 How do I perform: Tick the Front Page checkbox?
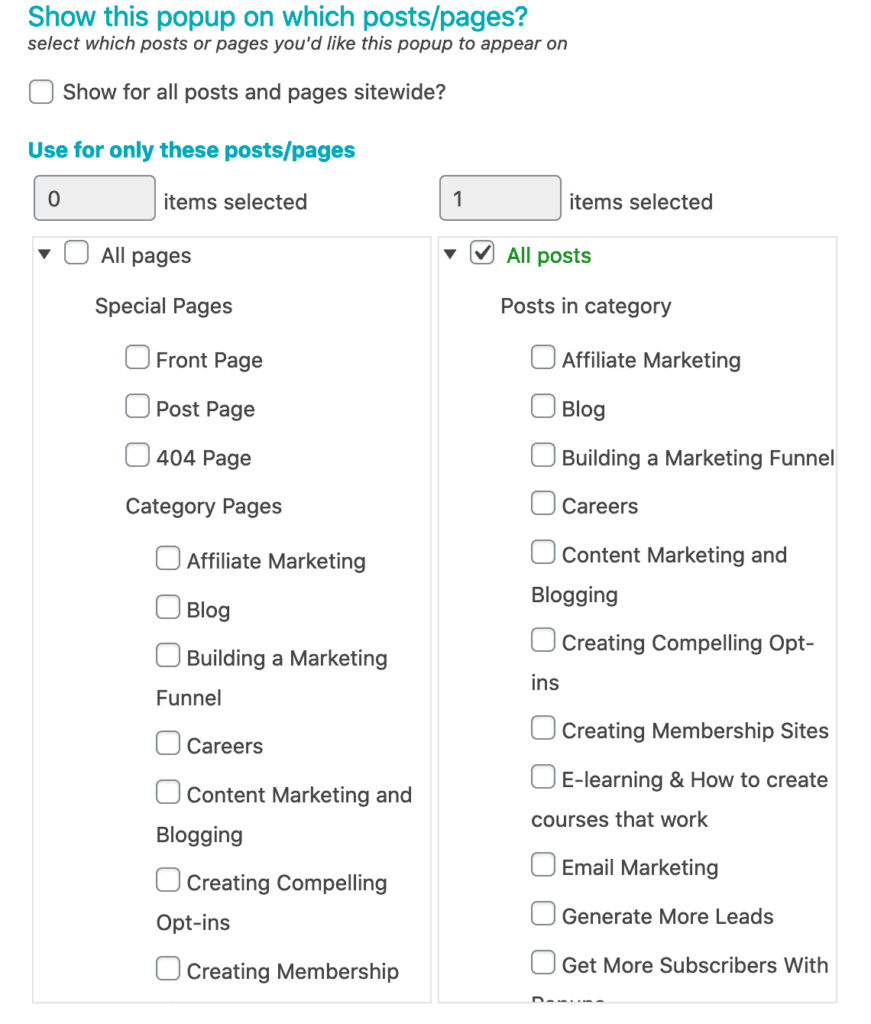click(x=137, y=358)
